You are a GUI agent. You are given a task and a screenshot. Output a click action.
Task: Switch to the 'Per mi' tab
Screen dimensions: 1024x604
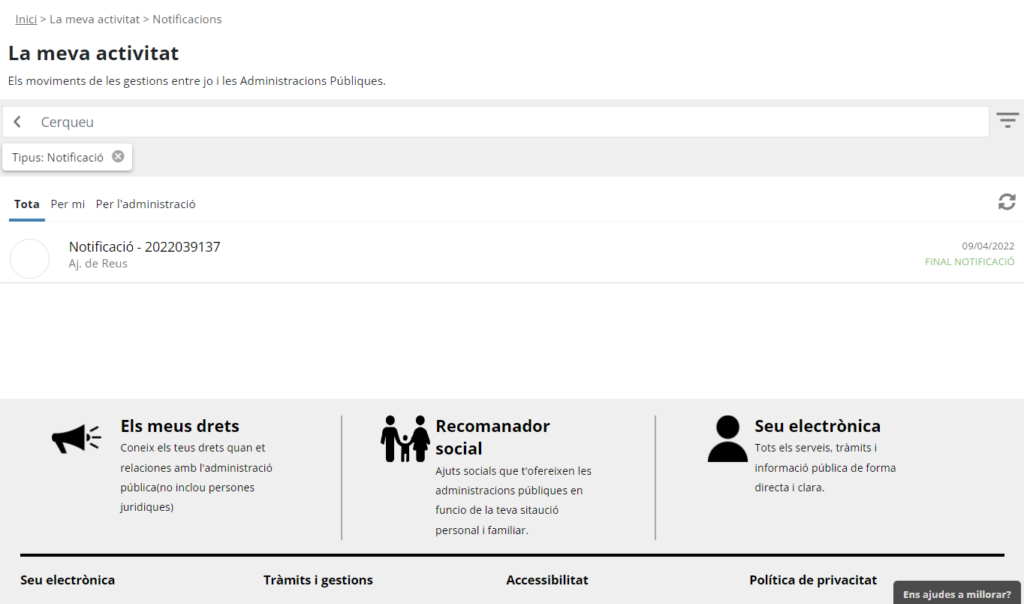(68, 204)
